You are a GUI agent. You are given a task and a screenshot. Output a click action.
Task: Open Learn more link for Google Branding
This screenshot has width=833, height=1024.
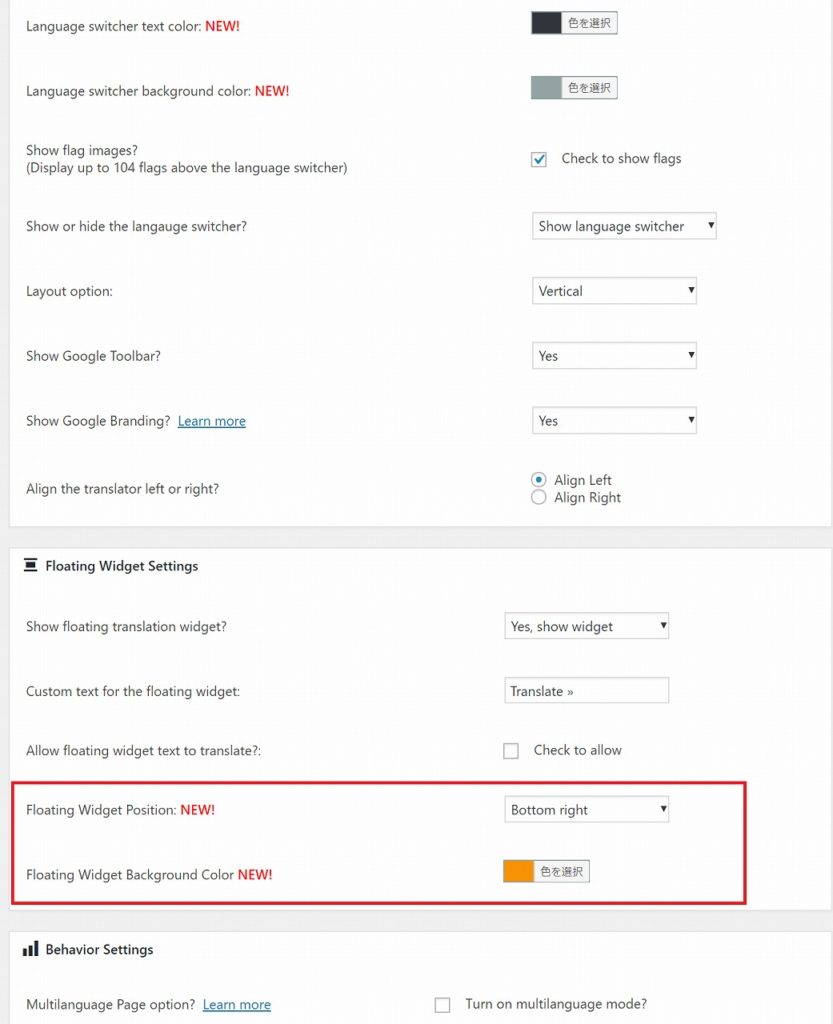(x=211, y=421)
